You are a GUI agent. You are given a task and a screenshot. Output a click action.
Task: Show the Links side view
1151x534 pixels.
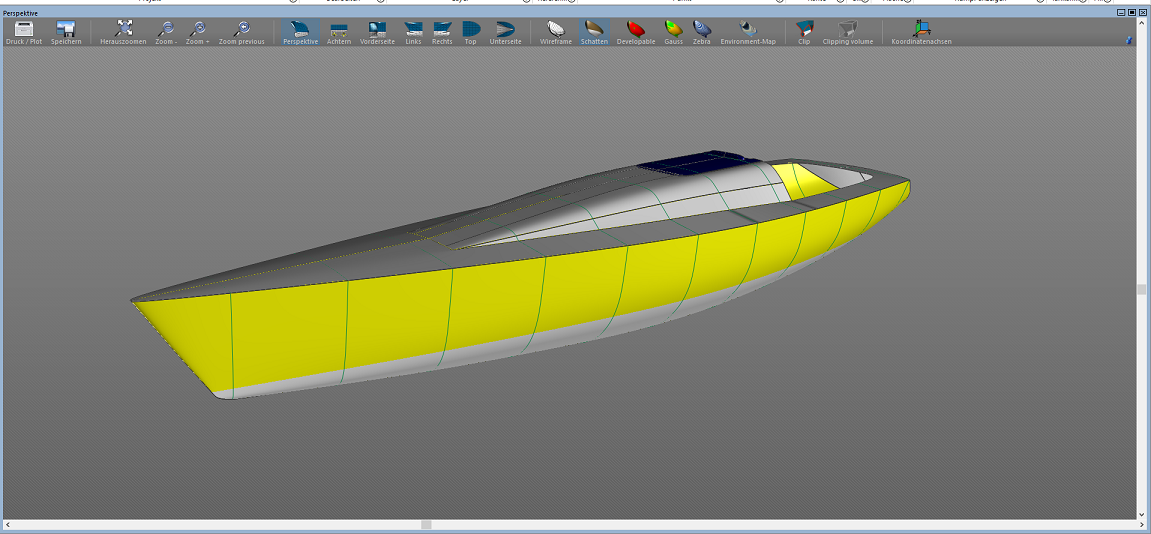[x=413, y=31]
